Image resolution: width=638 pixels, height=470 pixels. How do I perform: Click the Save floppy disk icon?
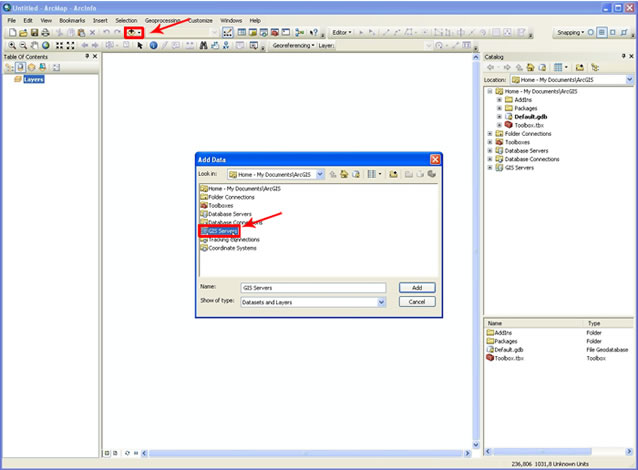click(x=35, y=33)
